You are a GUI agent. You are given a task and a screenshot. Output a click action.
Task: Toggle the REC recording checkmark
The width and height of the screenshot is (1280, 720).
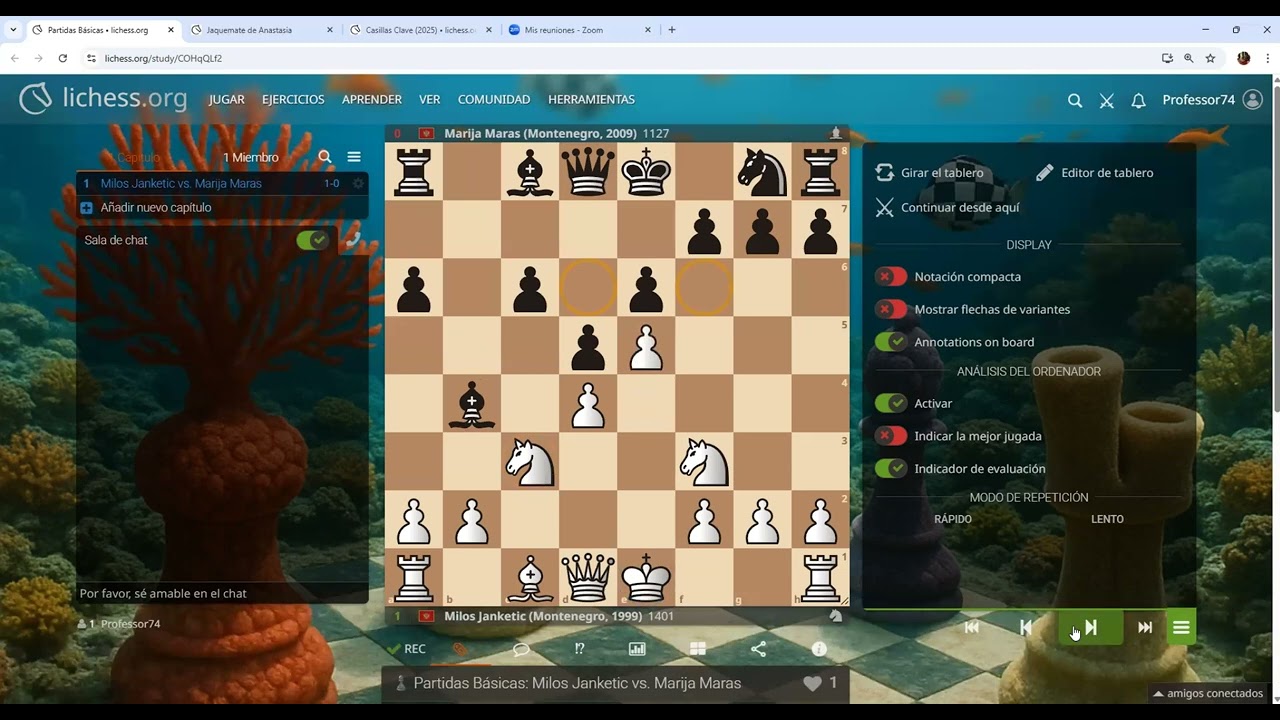394,649
